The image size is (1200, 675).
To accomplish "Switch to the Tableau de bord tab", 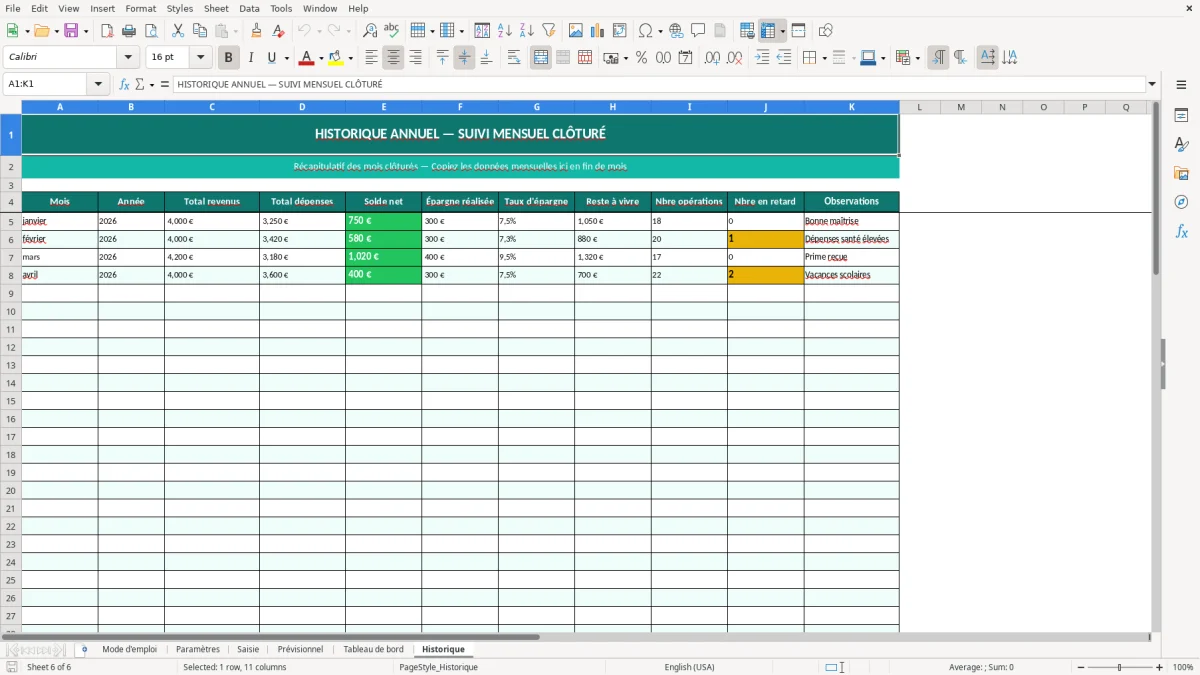I will point(374,649).
